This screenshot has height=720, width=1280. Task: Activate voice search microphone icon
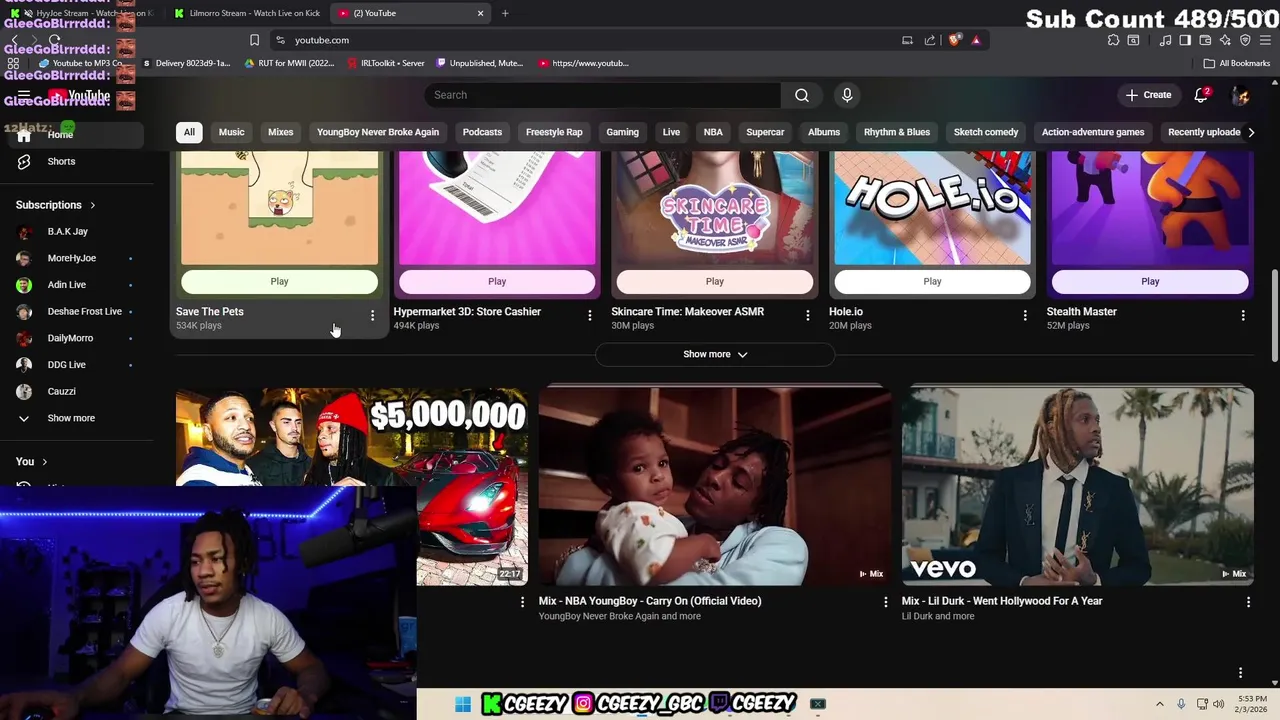(x=847, y=95)
